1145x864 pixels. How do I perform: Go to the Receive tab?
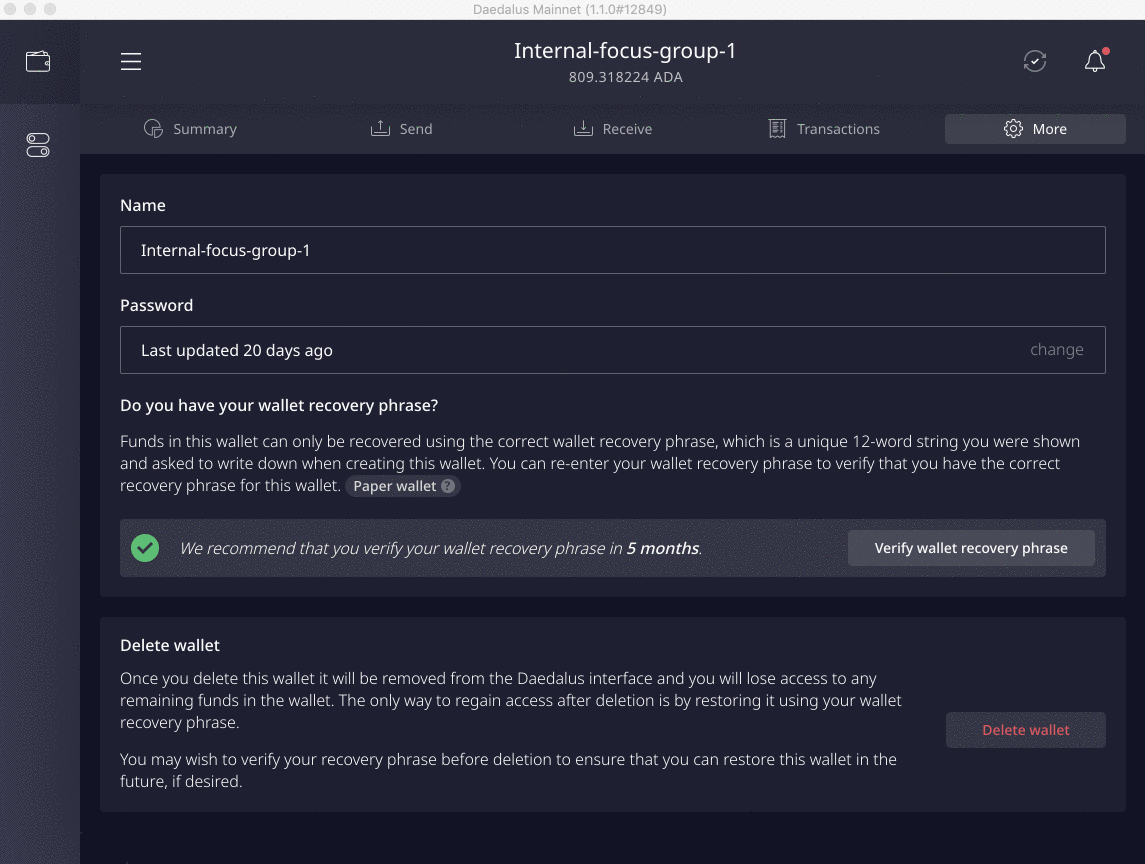612,129
